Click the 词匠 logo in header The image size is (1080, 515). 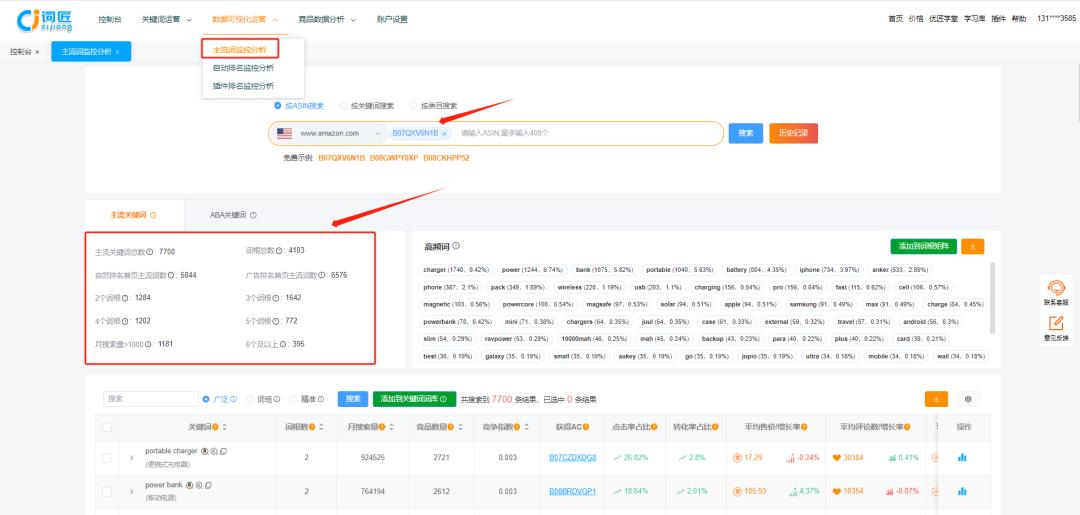[45, 20]
